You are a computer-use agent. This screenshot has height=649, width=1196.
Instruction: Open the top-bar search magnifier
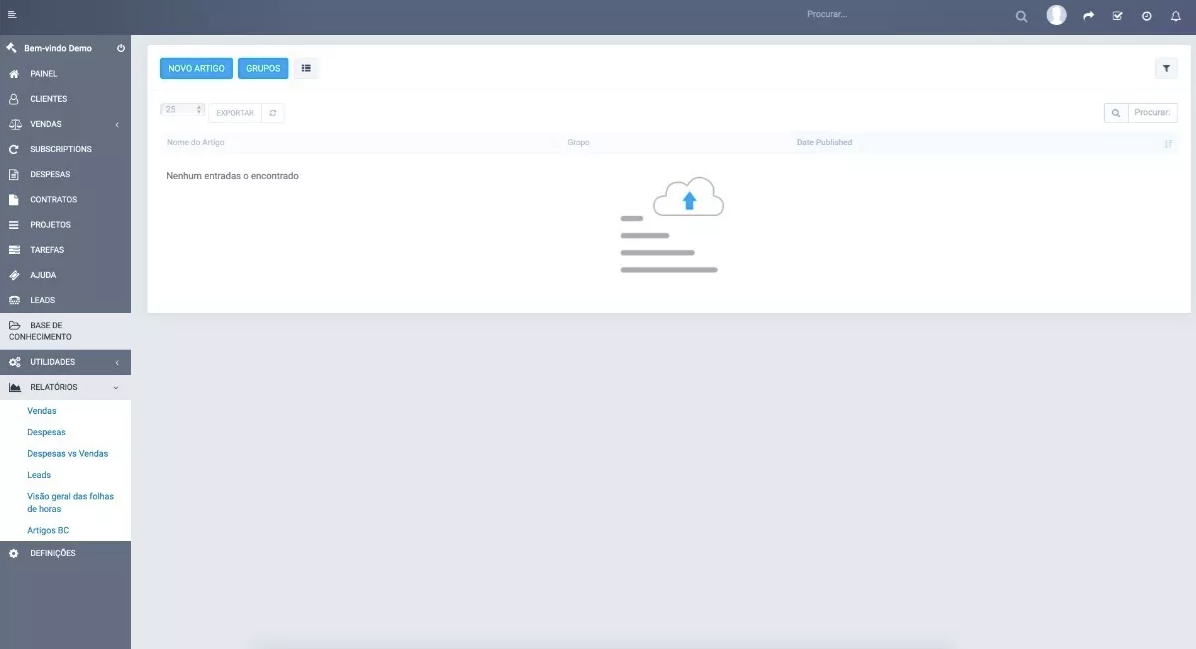tap(1021, 16)
